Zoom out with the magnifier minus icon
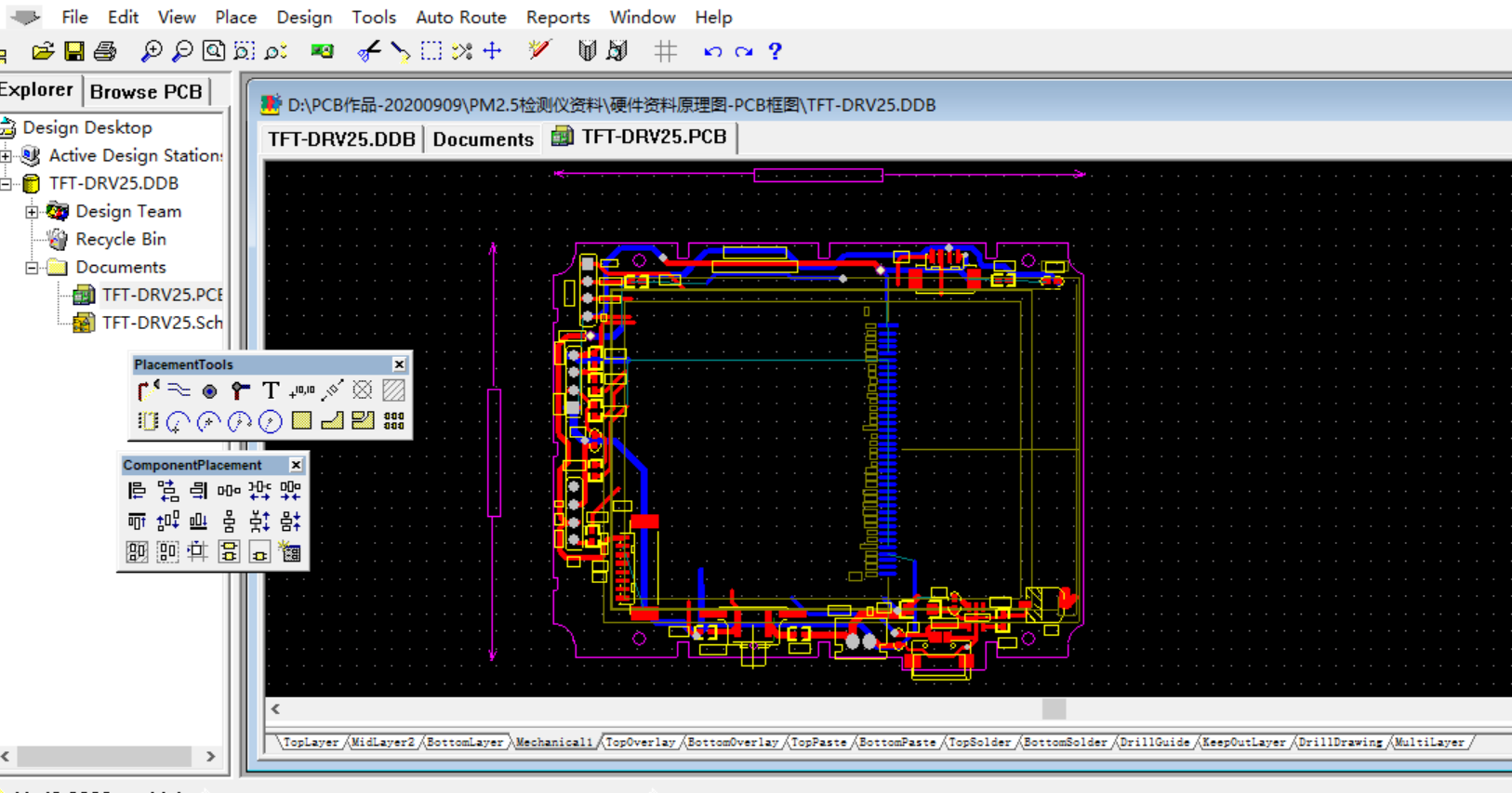Viewport: 1512px width, 793px height. click(x=182, y=51)
